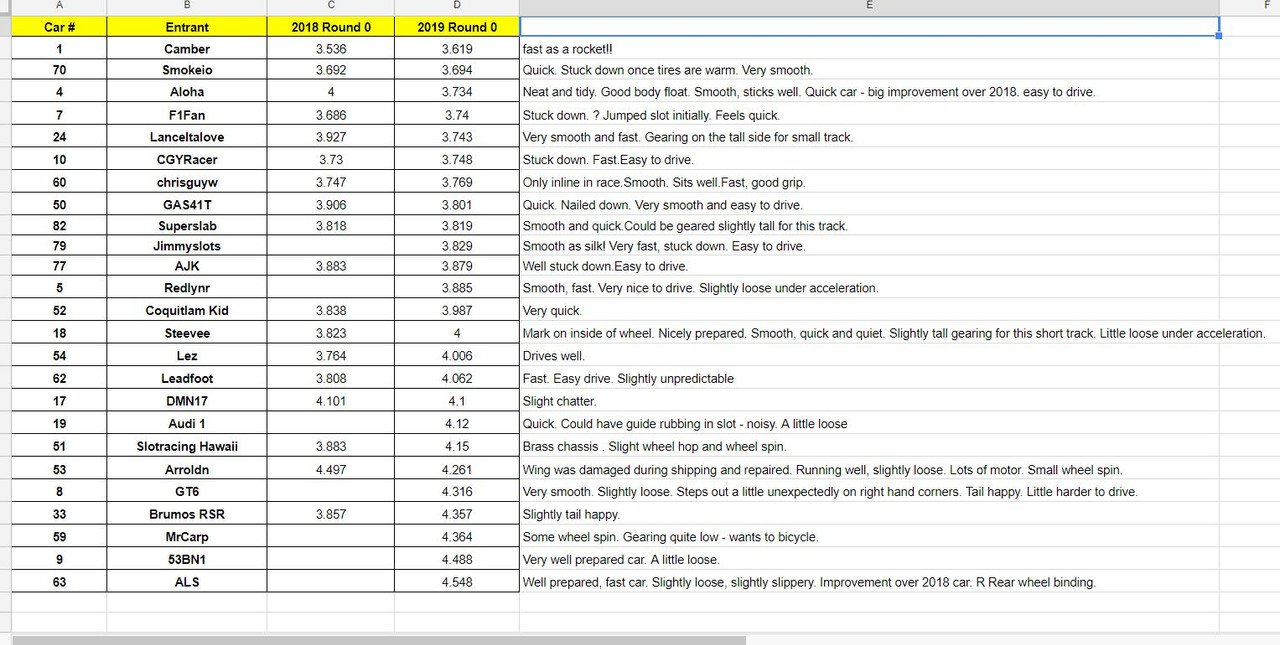
Task: Click the comment 'Very quick.'
Action: coord(552,311)
